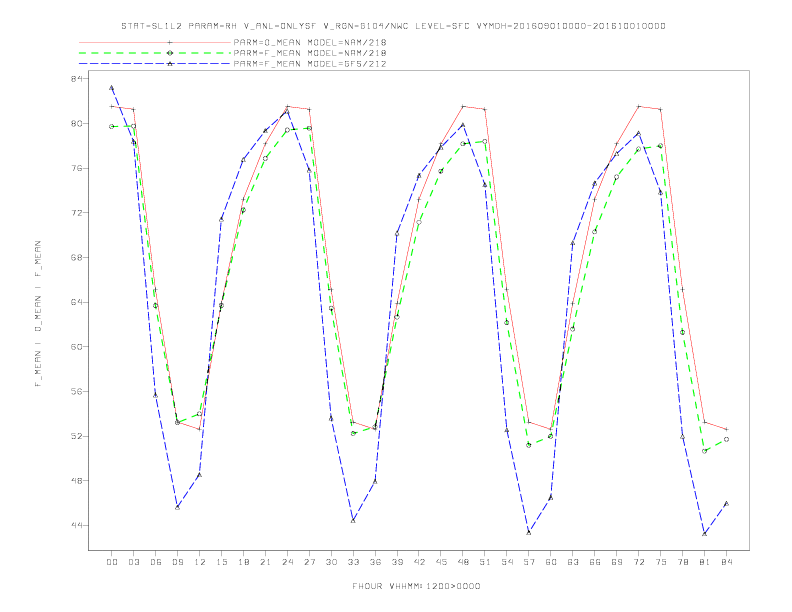Click the red observed-mean plus marker at hour 84
Viewport: 792px width, 612px height.
(726, 429)
